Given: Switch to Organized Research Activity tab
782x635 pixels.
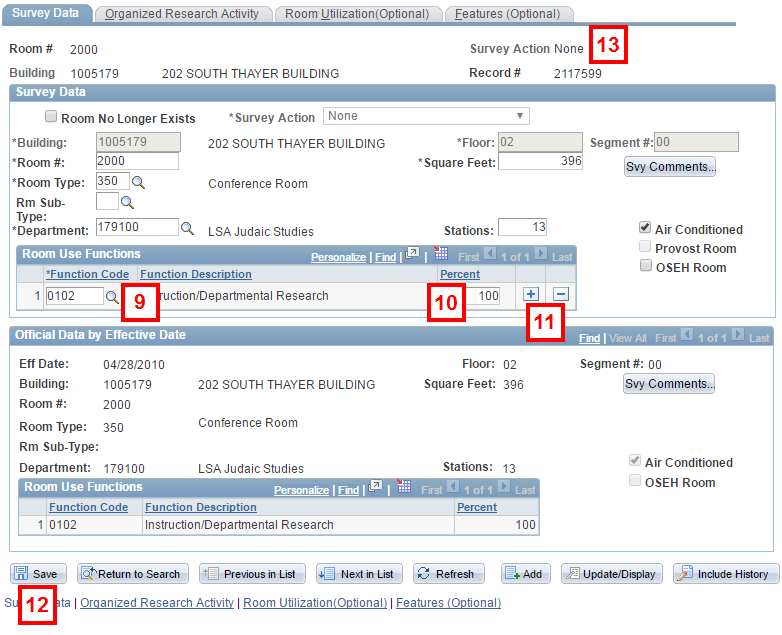Looking at the screenshot, I should click(x=181, y=14).
